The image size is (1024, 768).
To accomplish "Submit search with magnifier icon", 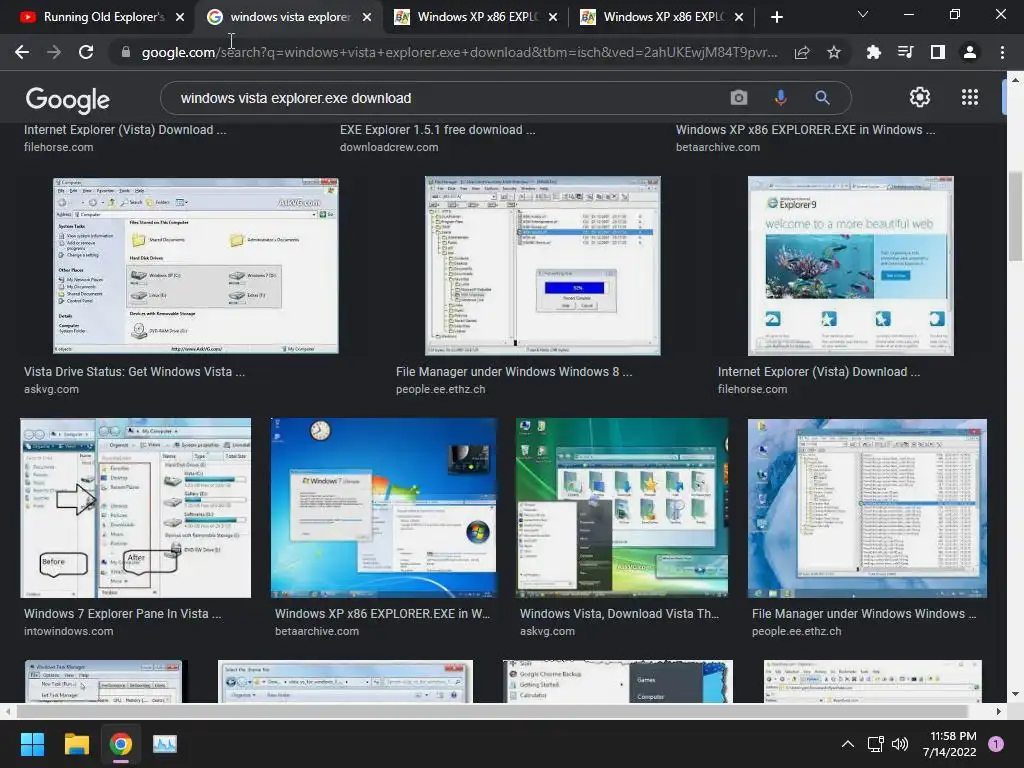I will coord(822,98).
